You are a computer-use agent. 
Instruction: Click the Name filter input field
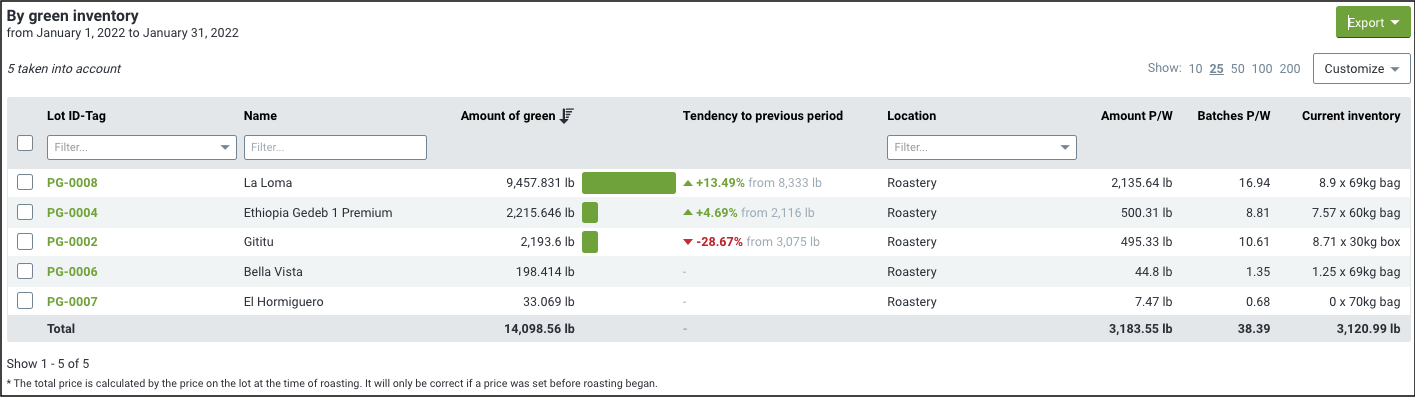[335, 147]
